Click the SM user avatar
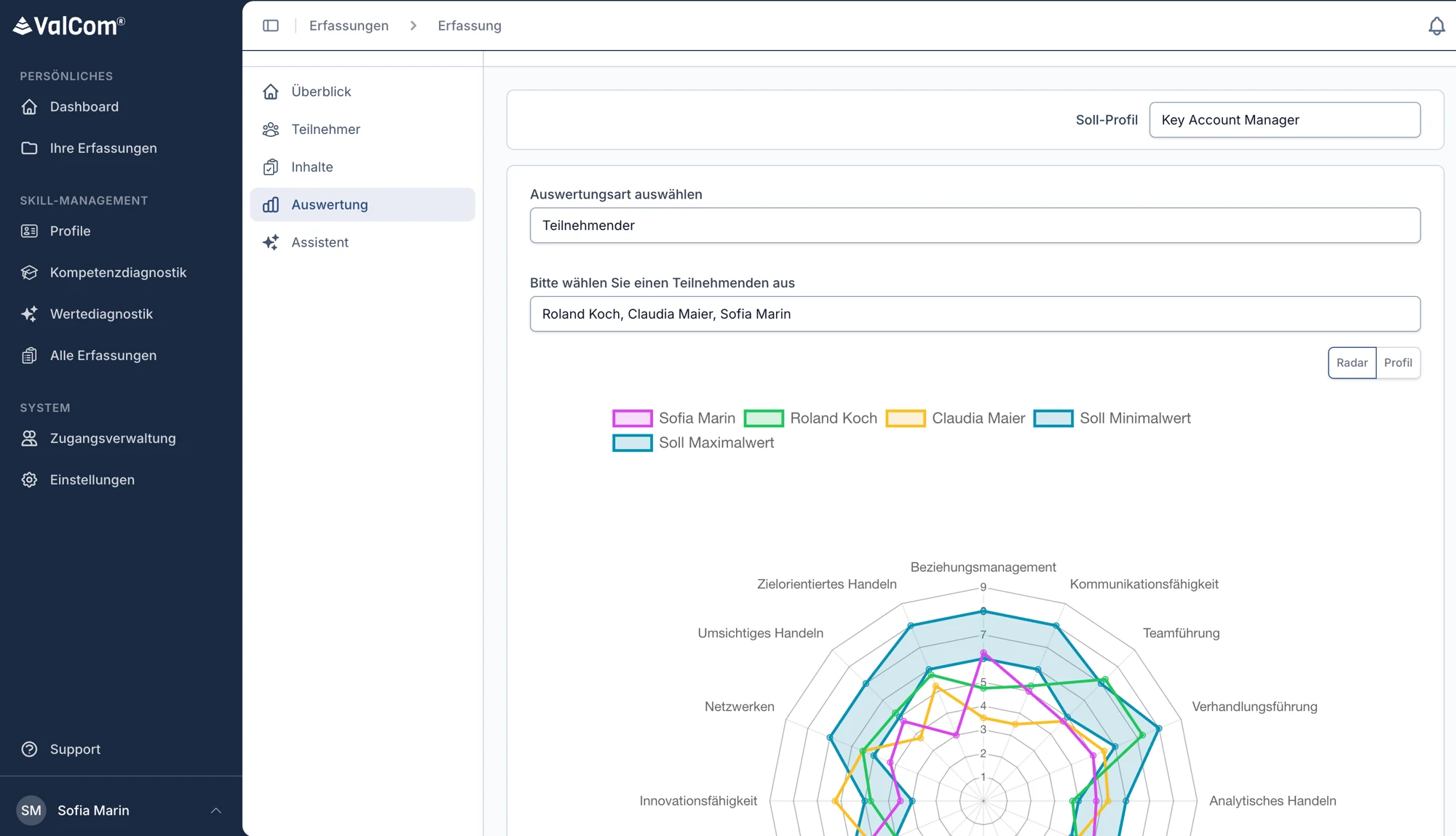 [31, 811]
